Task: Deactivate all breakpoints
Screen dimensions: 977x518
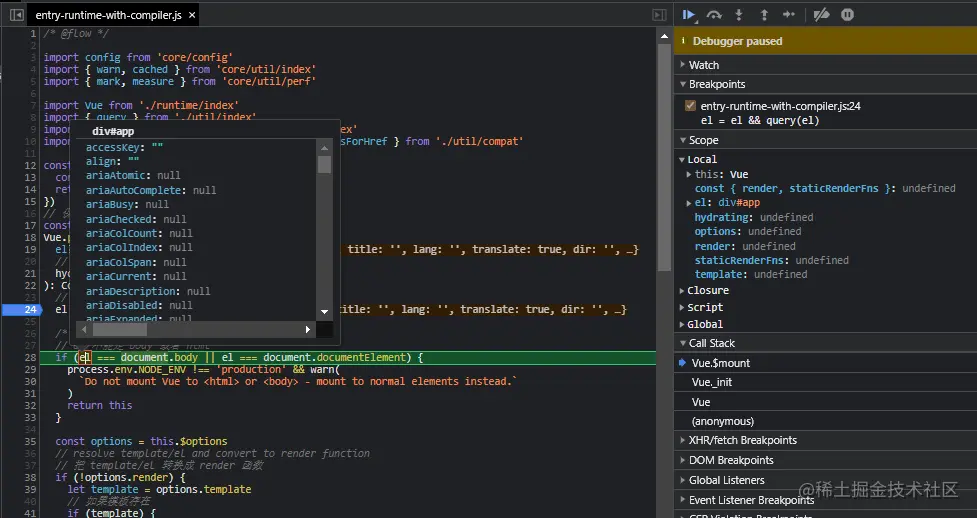Action: coord(821,15)
